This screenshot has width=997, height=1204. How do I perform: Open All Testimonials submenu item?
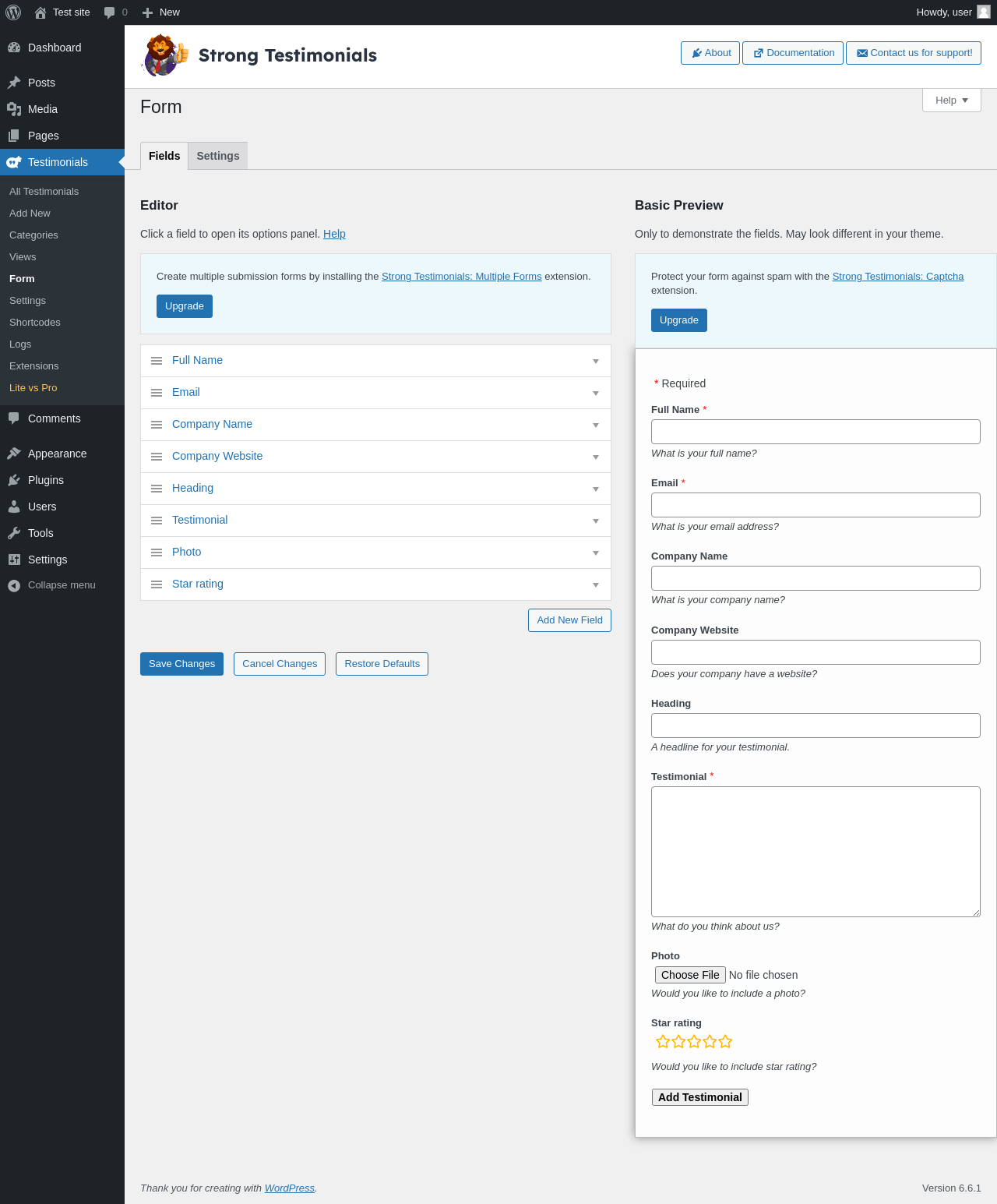point(44,192)
